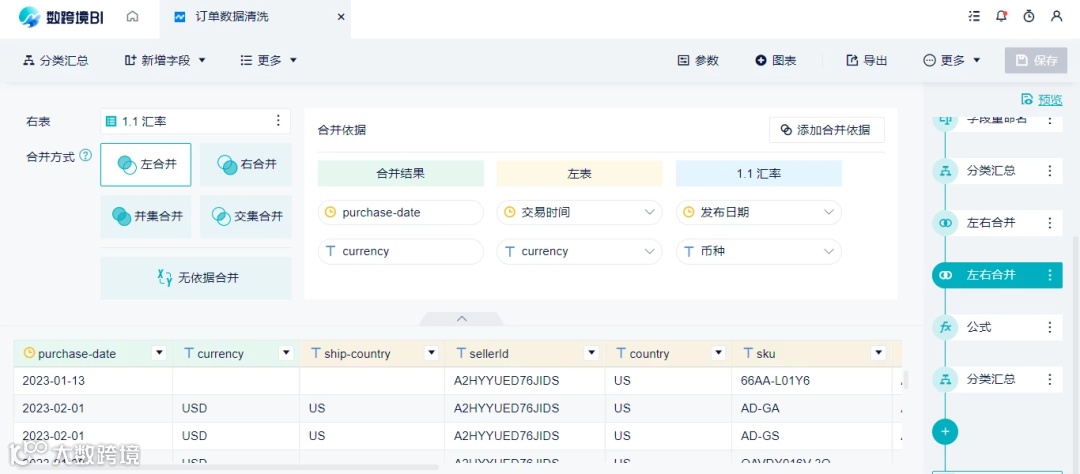This screenshot has height=474, width=1080.
Task: Select the 左合并 merge mode
Action: (x=146, y=165)
